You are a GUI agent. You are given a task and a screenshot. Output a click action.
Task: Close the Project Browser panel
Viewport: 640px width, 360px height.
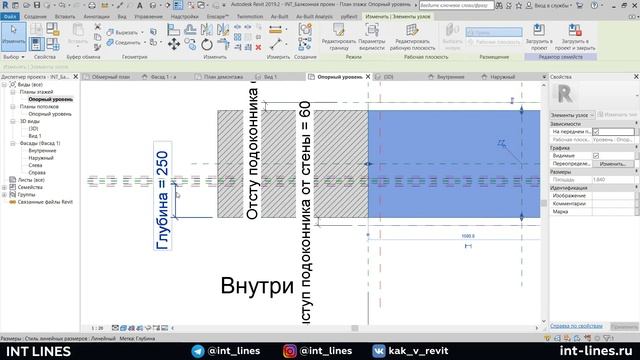(x=76, y=77)
